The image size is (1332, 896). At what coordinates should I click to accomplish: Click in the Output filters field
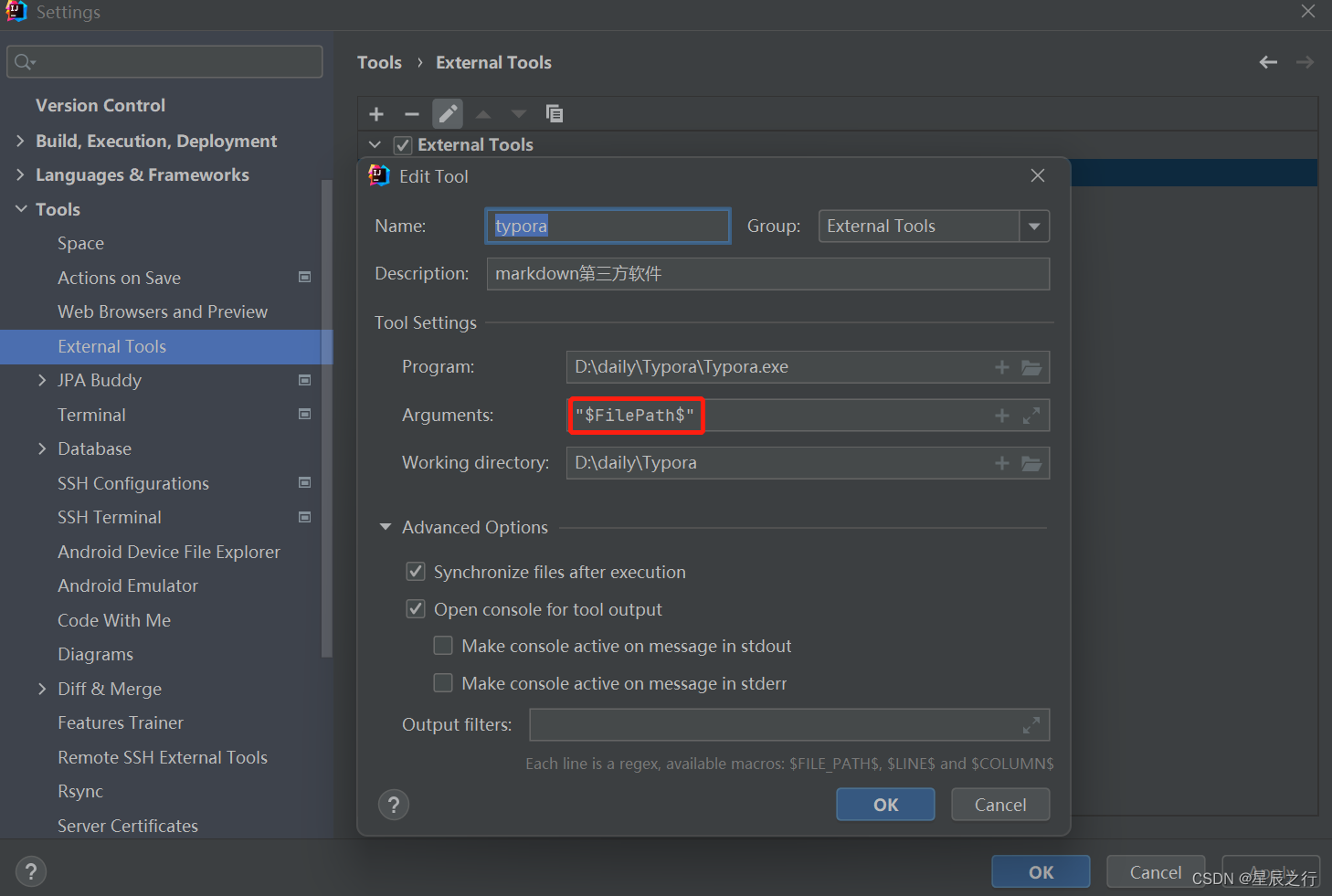[x=789, y=725]
